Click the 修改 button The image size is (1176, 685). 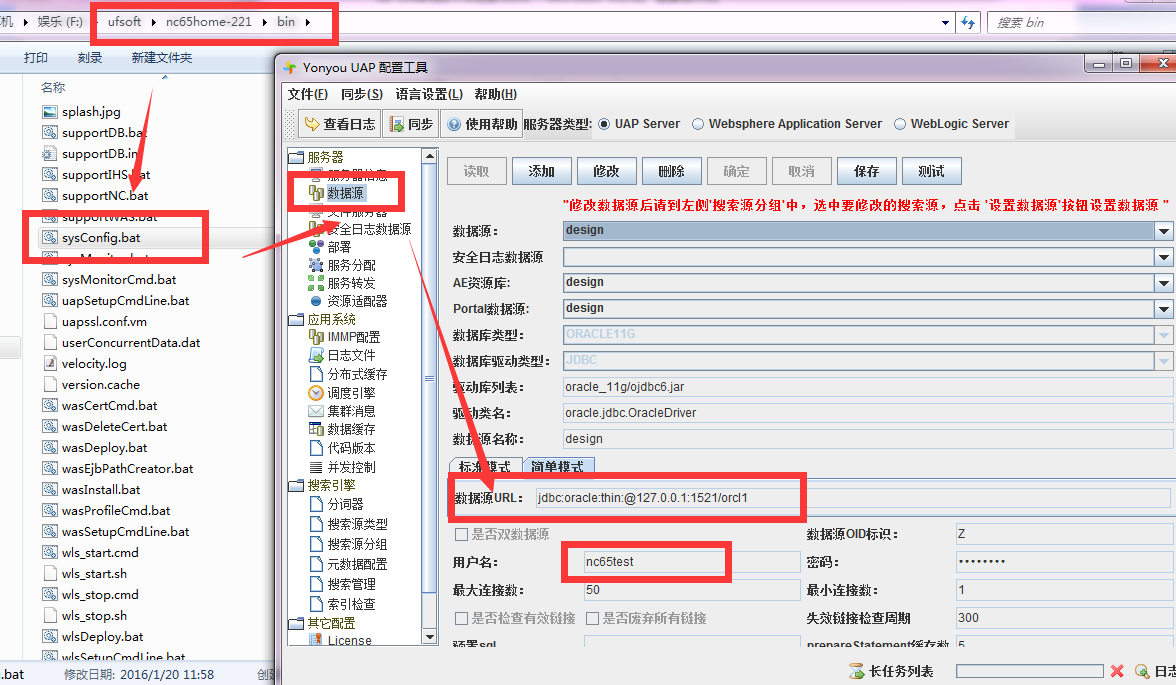pos(606,171)
